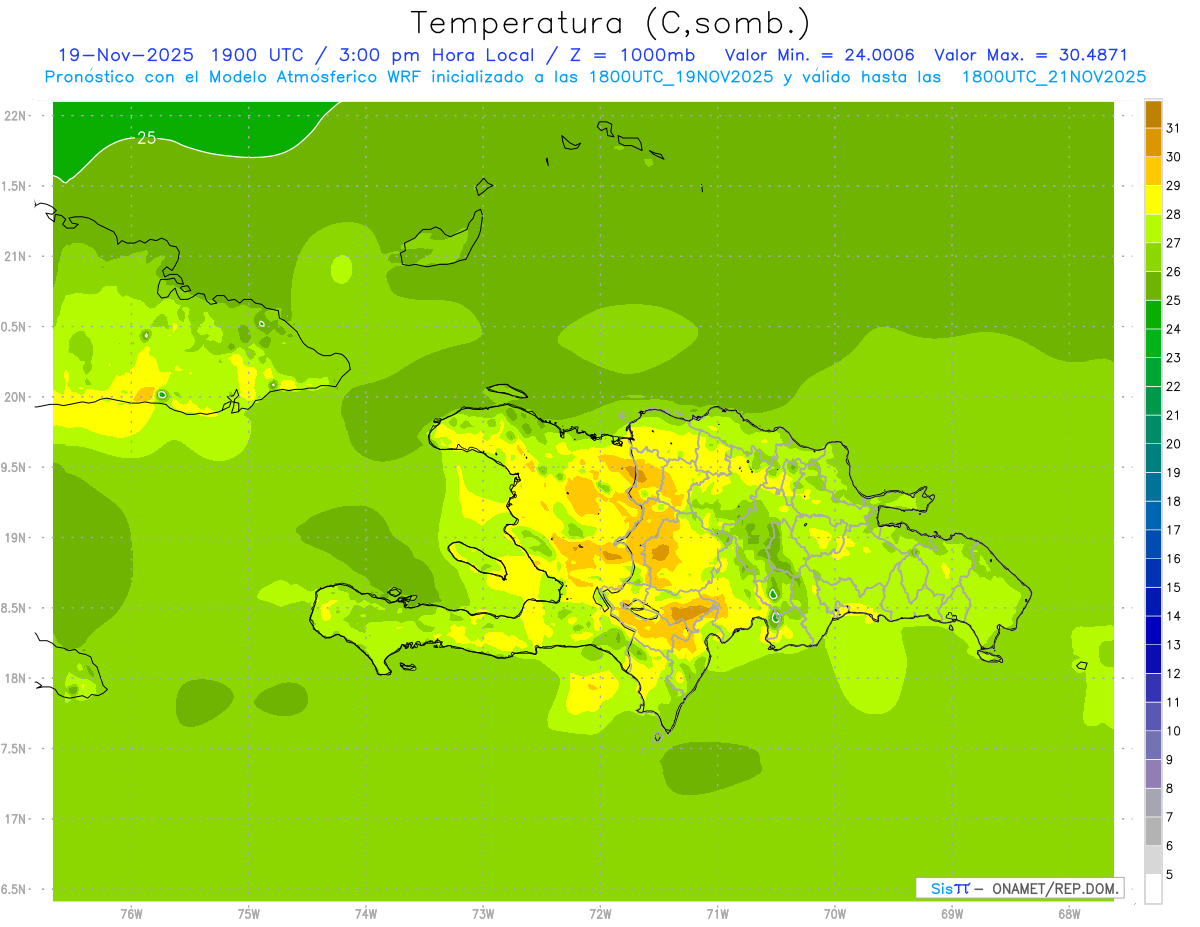Screen dimensions: 1200x927
Task: Click the "28" color scale label
Action: 1173,214
